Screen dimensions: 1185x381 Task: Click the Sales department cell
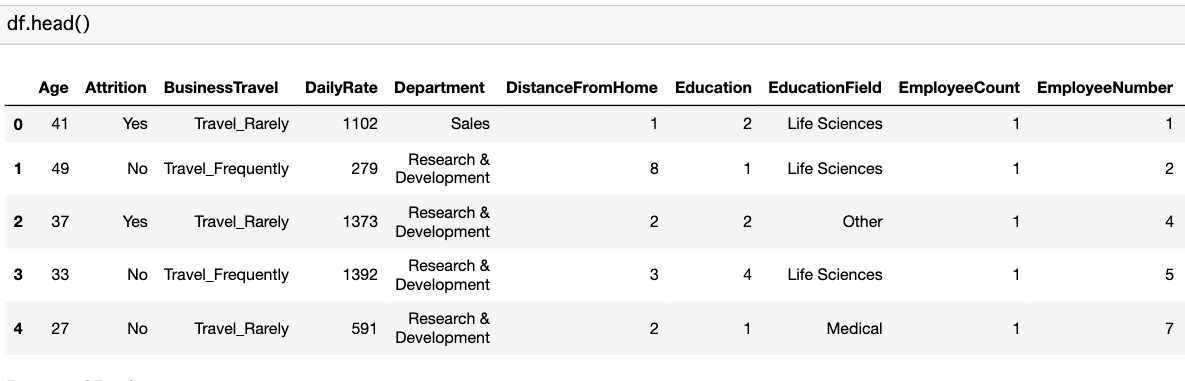point(470,124)
